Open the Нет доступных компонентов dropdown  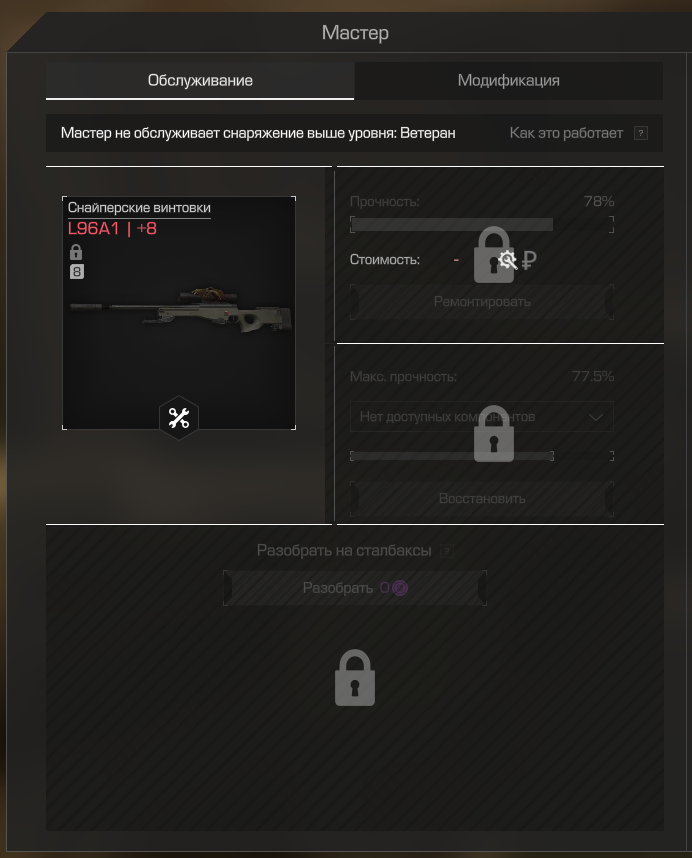coord(481,417)
